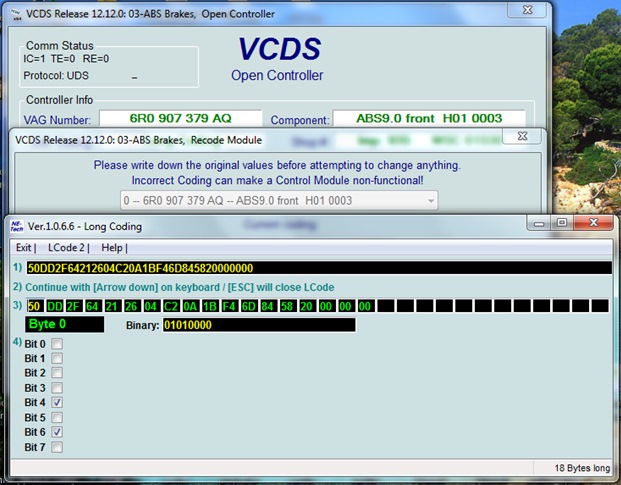Uncheck the Bit 4 checkbox

click(57, 401)
